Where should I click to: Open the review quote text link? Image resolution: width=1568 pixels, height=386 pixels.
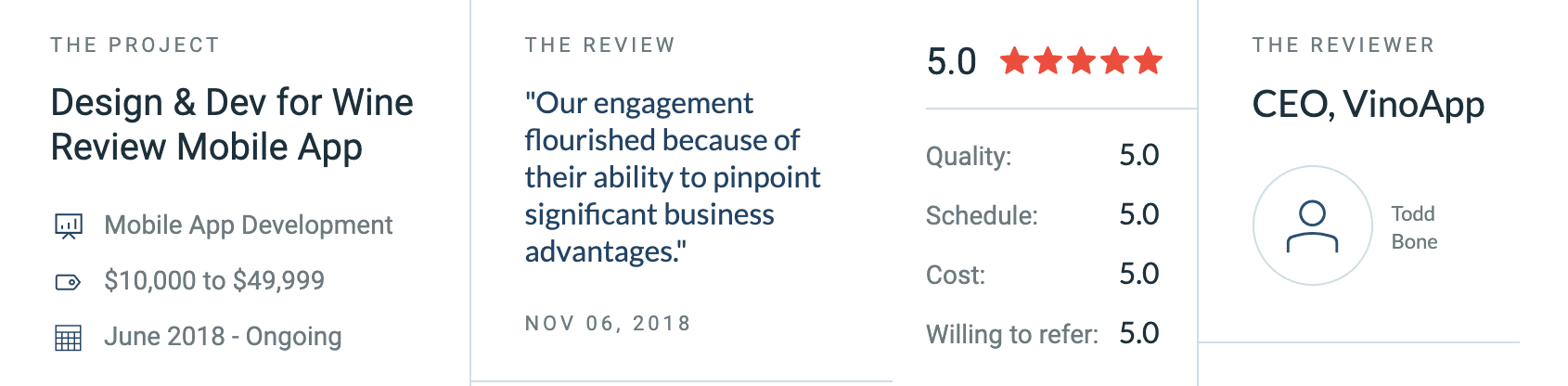(672, 176)
